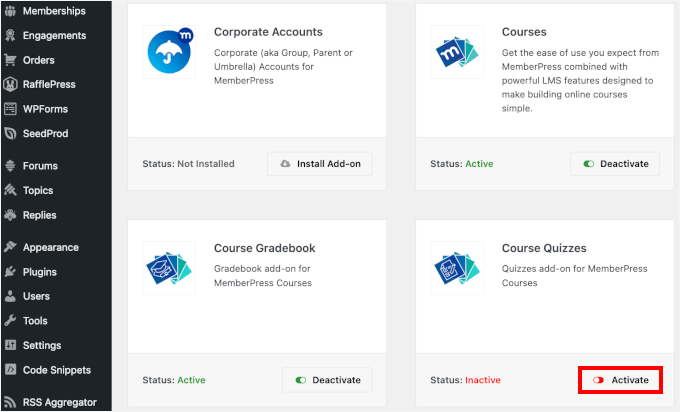Open the Tools wrench icon
This screenshot has width=680, height=412.
(x=10, y=321)
